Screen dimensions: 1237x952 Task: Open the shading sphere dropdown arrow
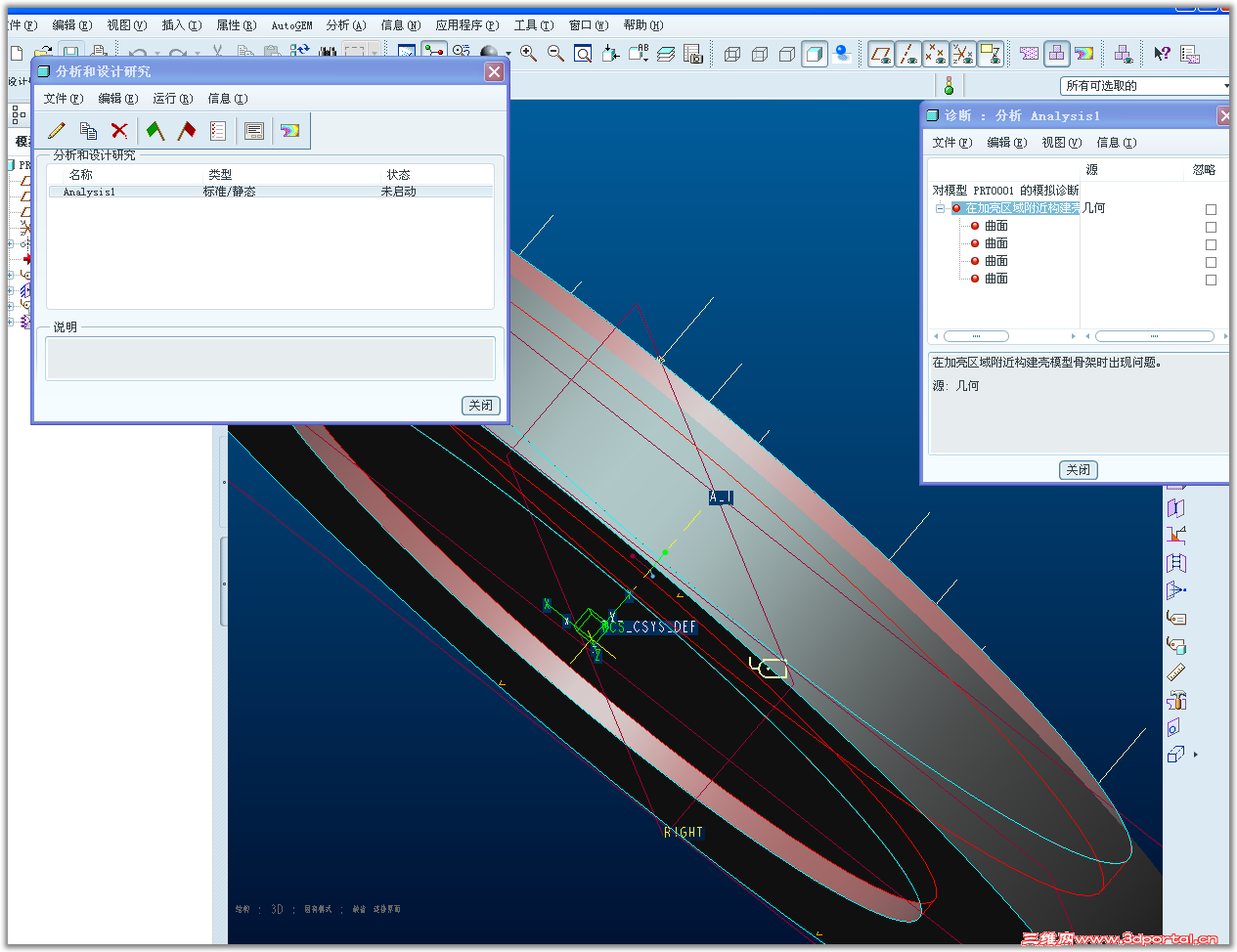[508, 55]
